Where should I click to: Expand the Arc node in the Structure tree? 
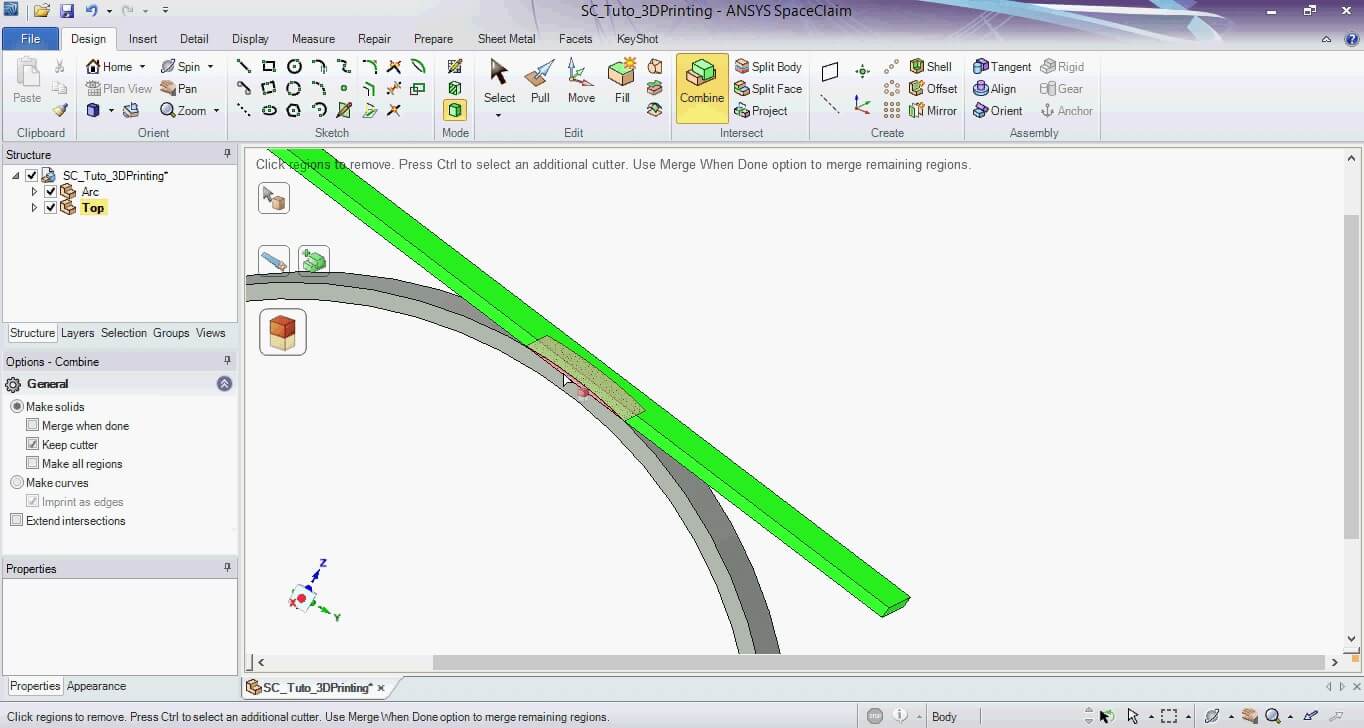(33, 191)
